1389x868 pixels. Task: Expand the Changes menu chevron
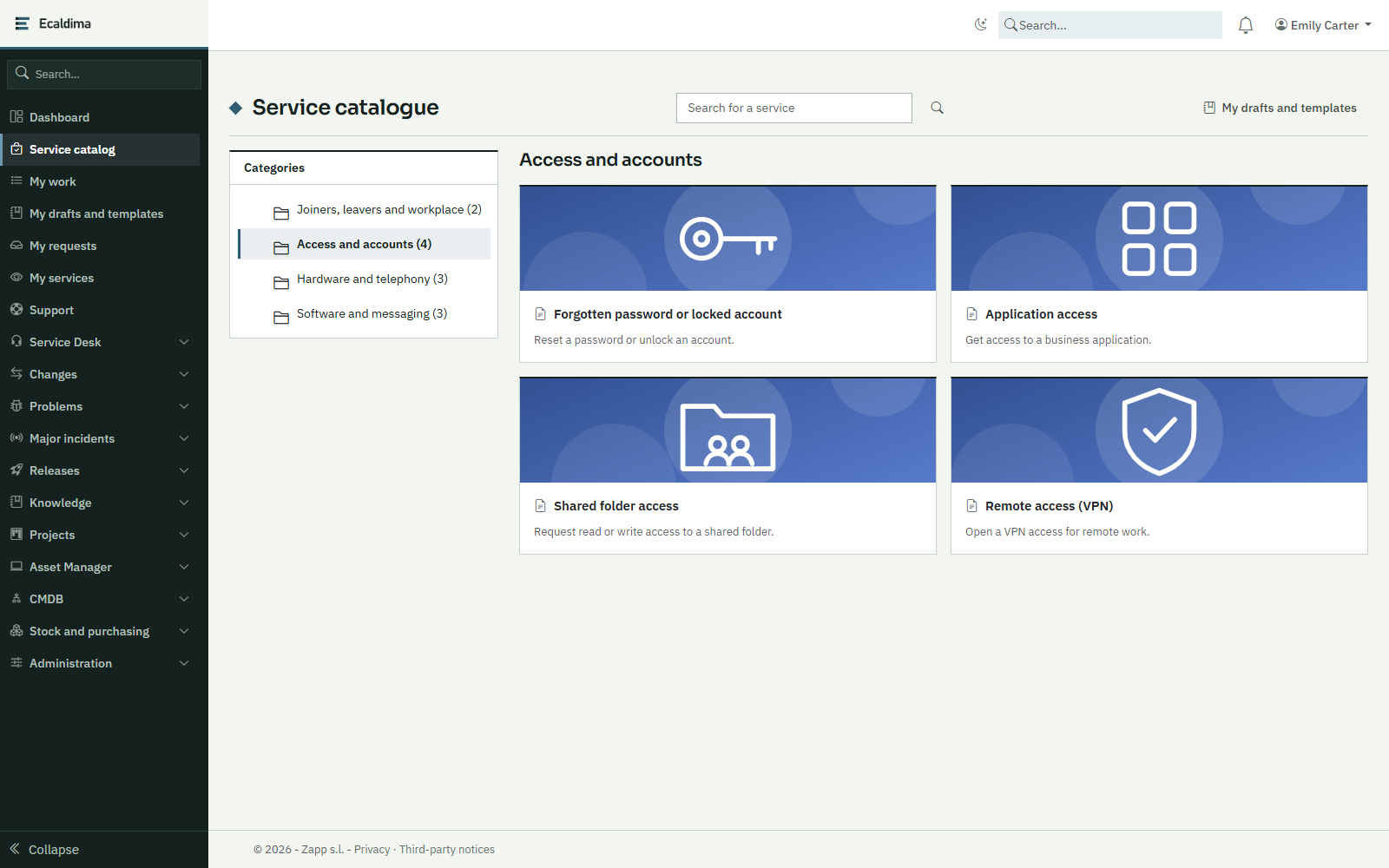pos(184,374)
